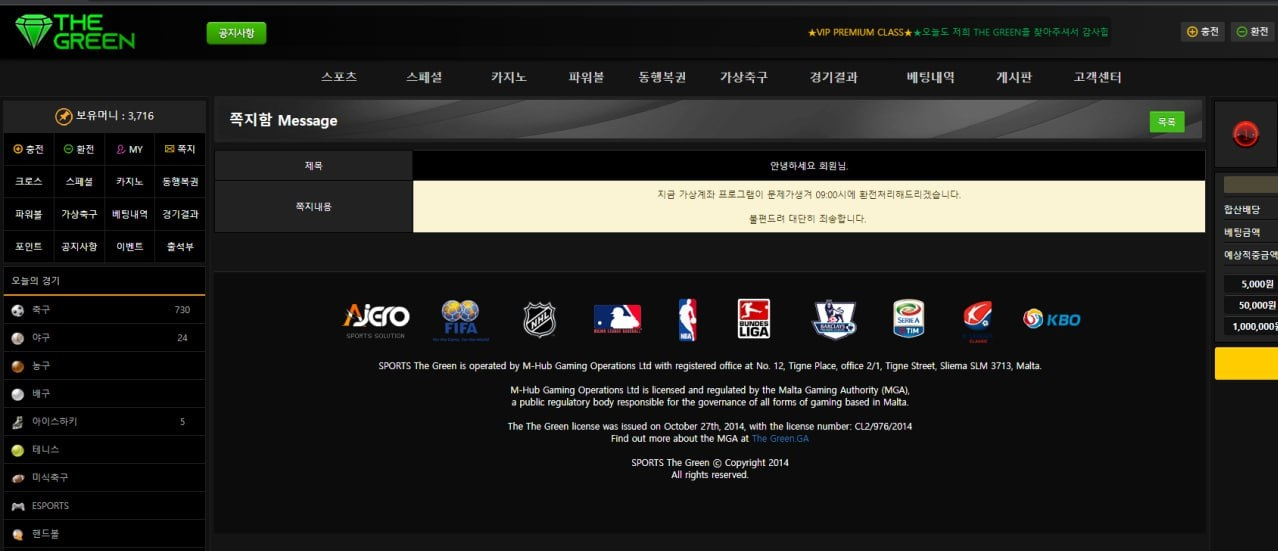Open the 스포츠 menu in navigation bar
Image resolution: width=1278 pixels, height=551 pixels.
click(x=339, y=77)
